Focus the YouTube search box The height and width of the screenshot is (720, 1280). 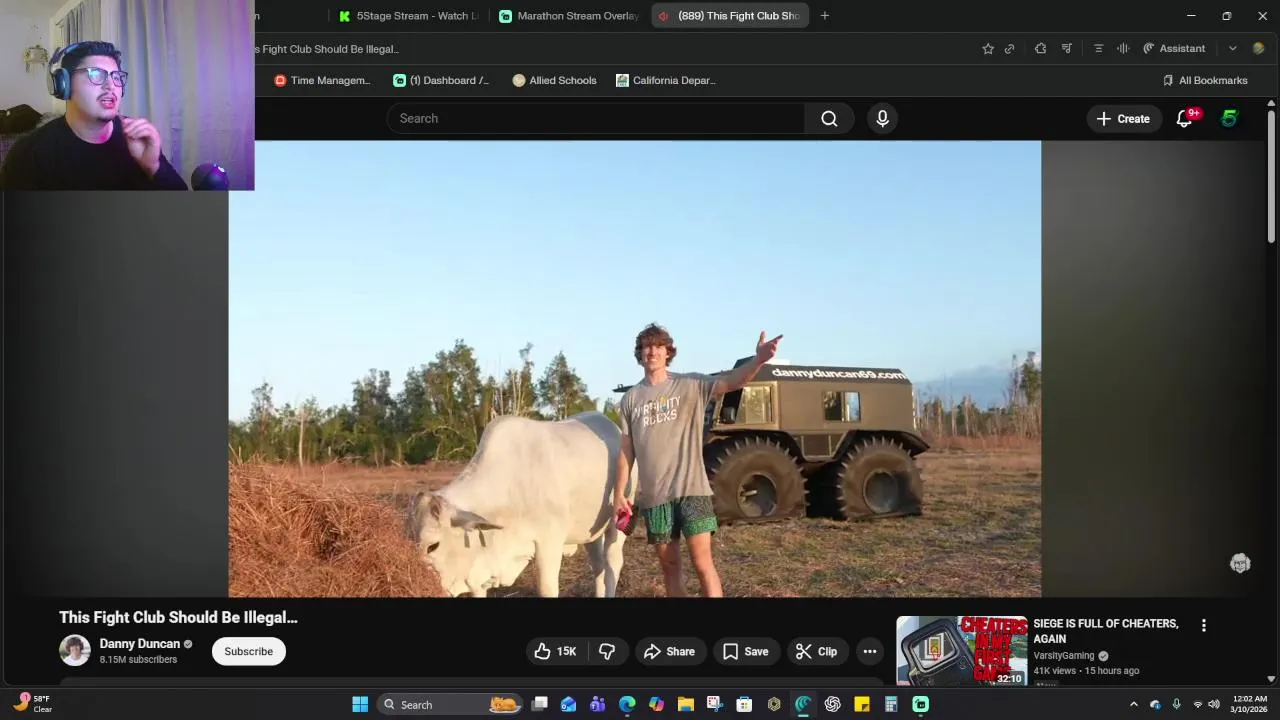(x=596, y=118)
